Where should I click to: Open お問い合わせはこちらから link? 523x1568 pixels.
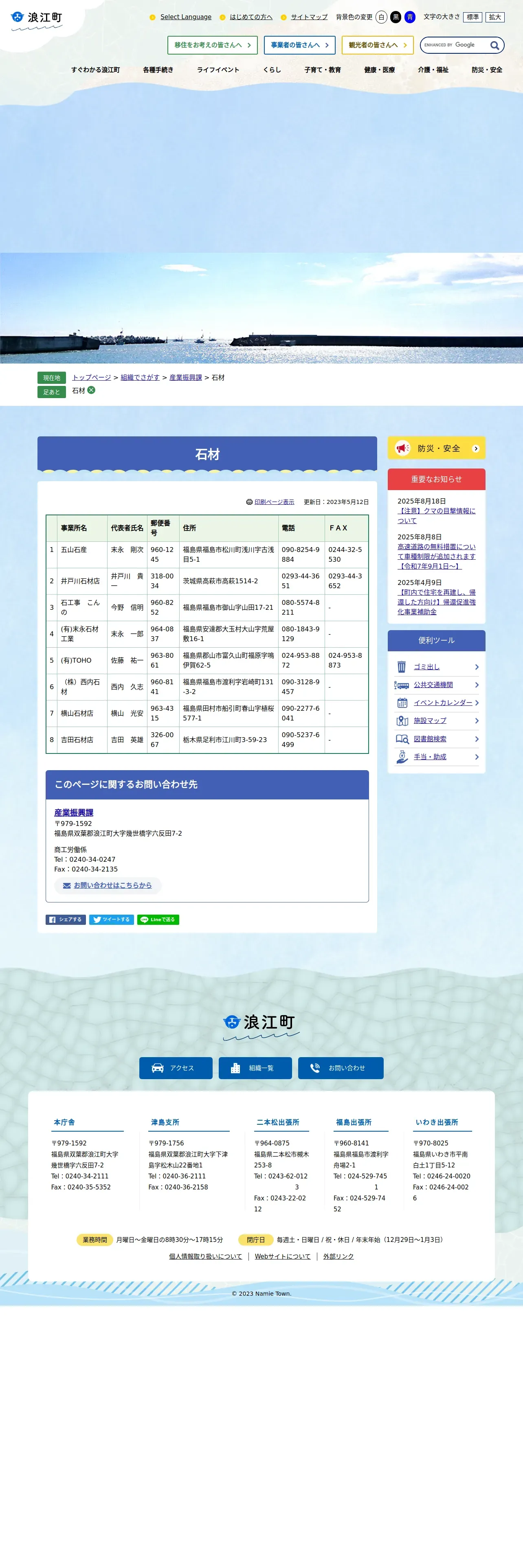click(113, 886)
